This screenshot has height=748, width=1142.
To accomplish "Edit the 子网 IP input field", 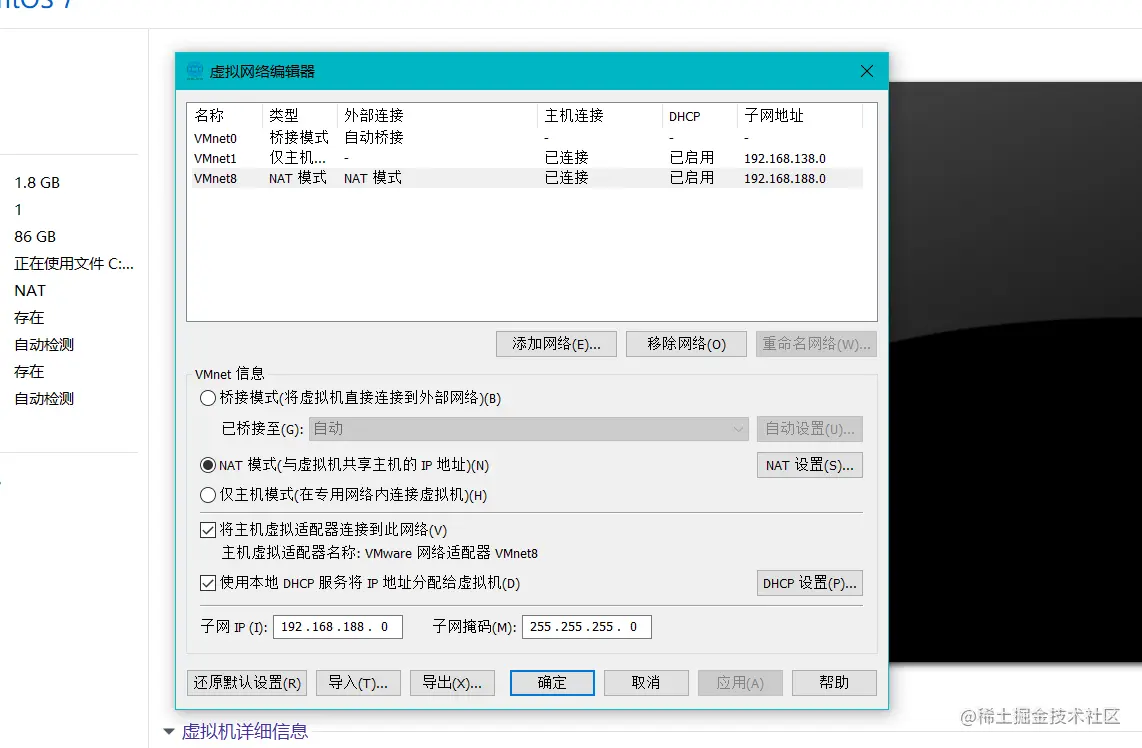I will pyautogui.click(x=338, y=626).
